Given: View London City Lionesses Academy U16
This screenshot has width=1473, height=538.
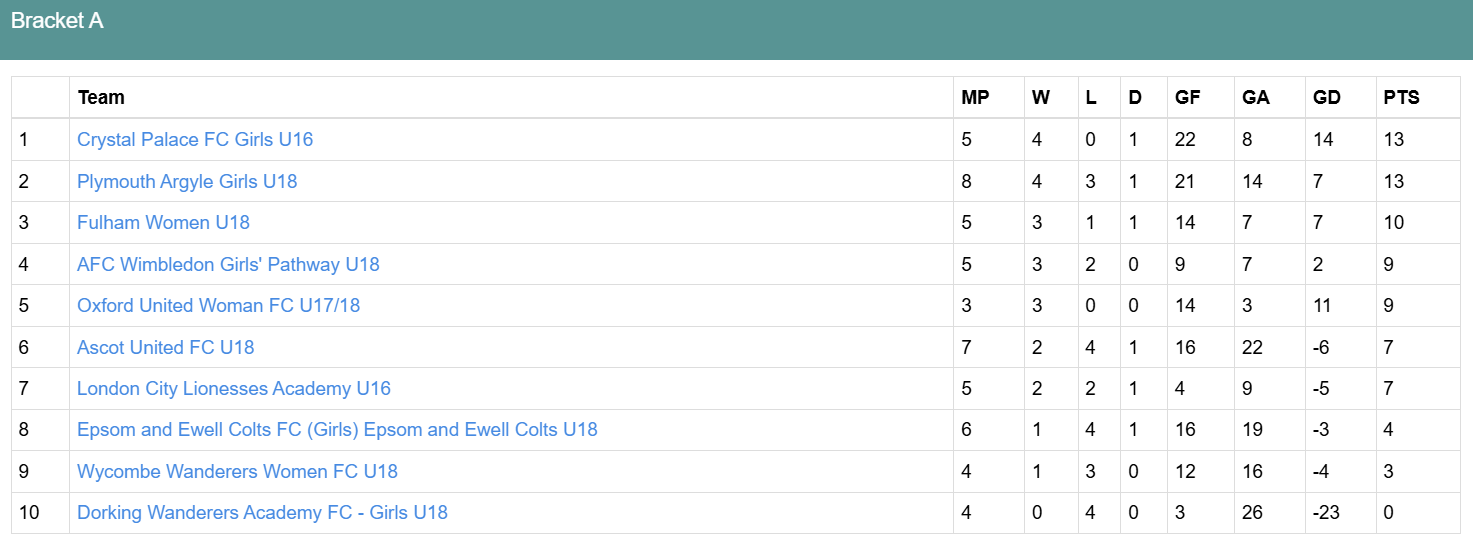Looking at the screenshot, I should 234,388.
